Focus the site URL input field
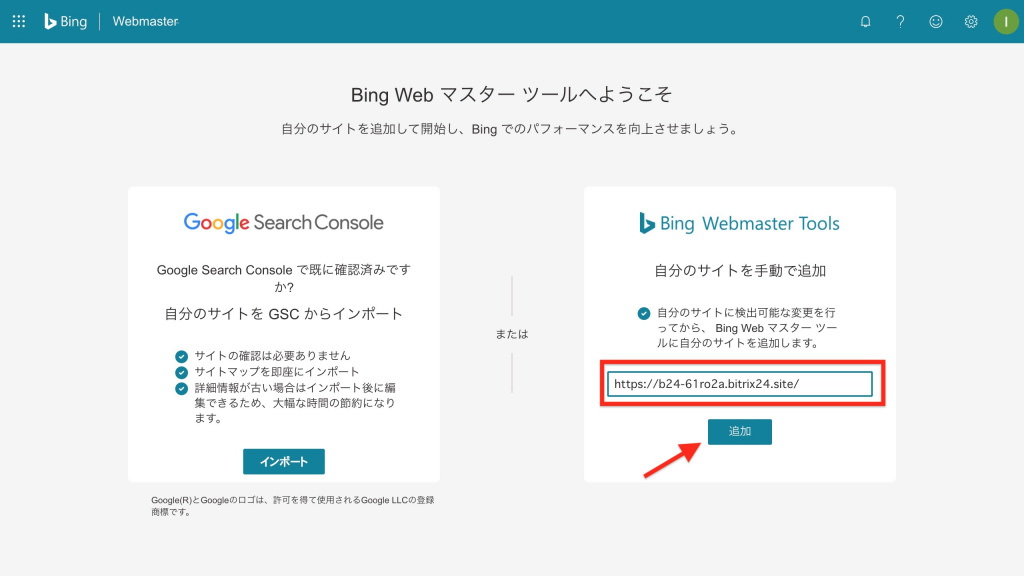1024x576 pixels. (739, 384)
